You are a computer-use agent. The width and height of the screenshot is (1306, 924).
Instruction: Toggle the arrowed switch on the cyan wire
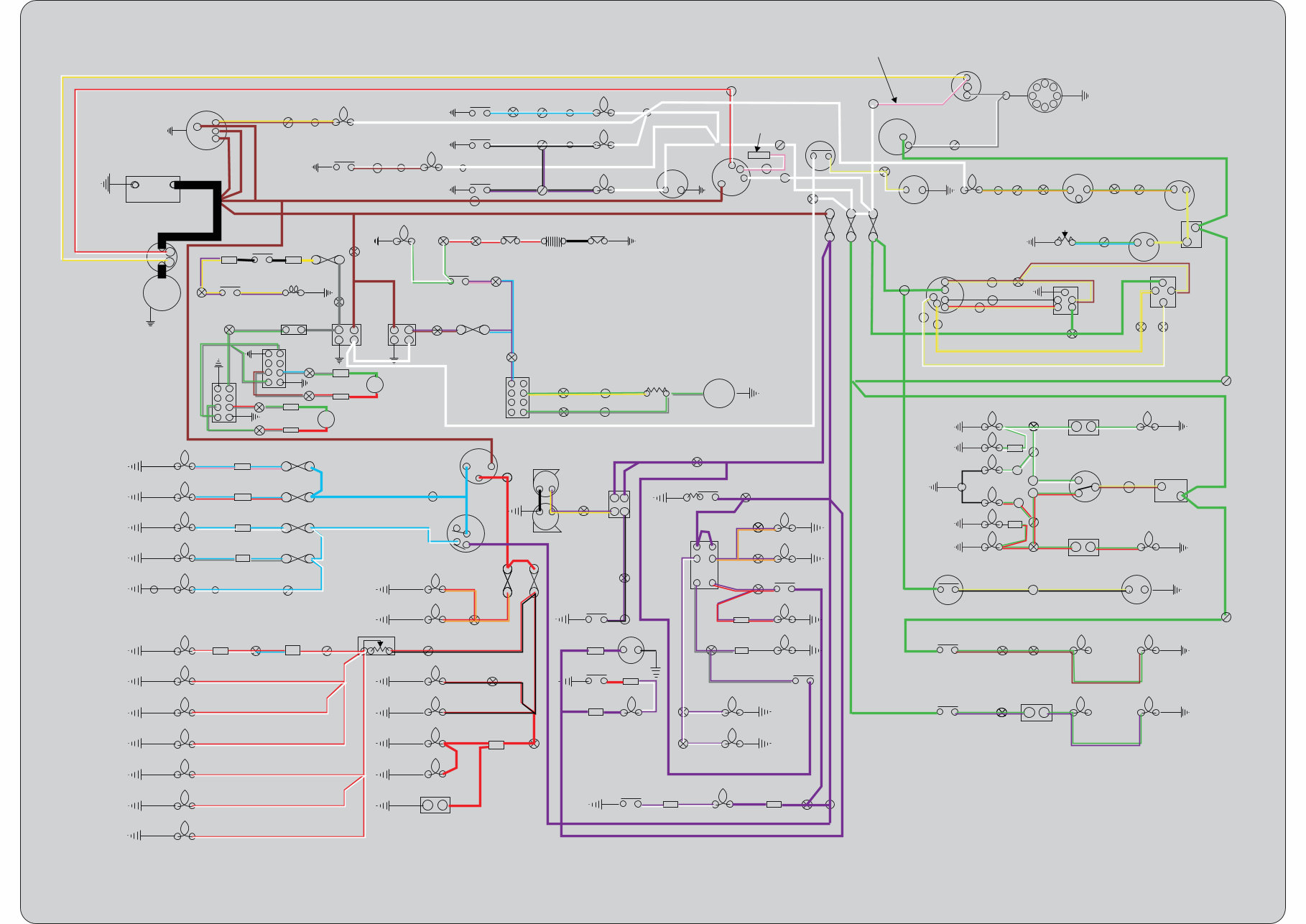click(x=1065, y=239)
